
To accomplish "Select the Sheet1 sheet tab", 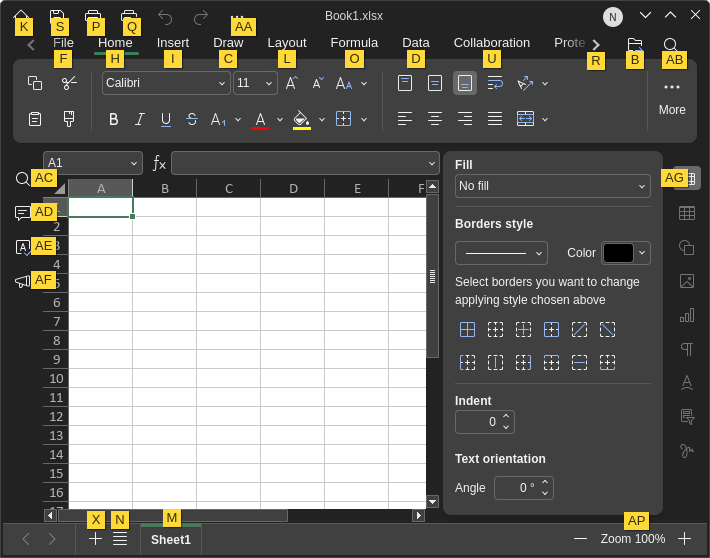I will pos(171,539).
